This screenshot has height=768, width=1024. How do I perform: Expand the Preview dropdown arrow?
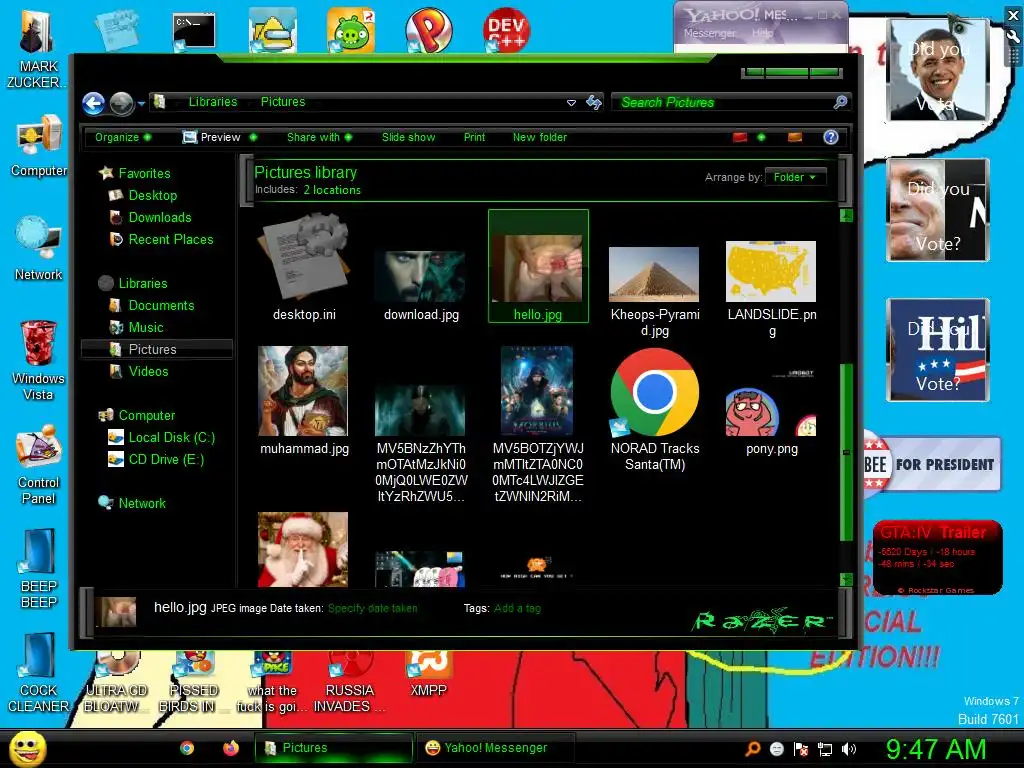(x=253, y=137)
